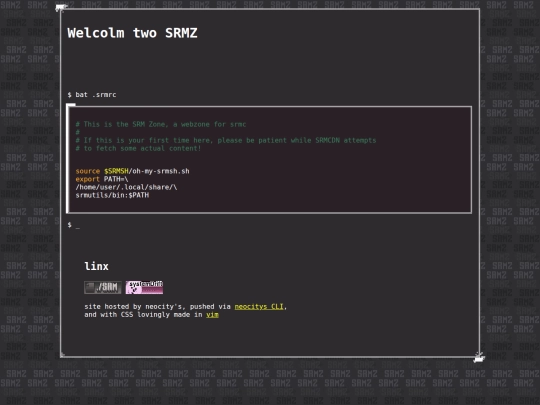This screenshot has height=405, width=540.
Task: Click the 'source $SRMSH/oh-my-srmsh.sh' line
Action: coord(133,171)
